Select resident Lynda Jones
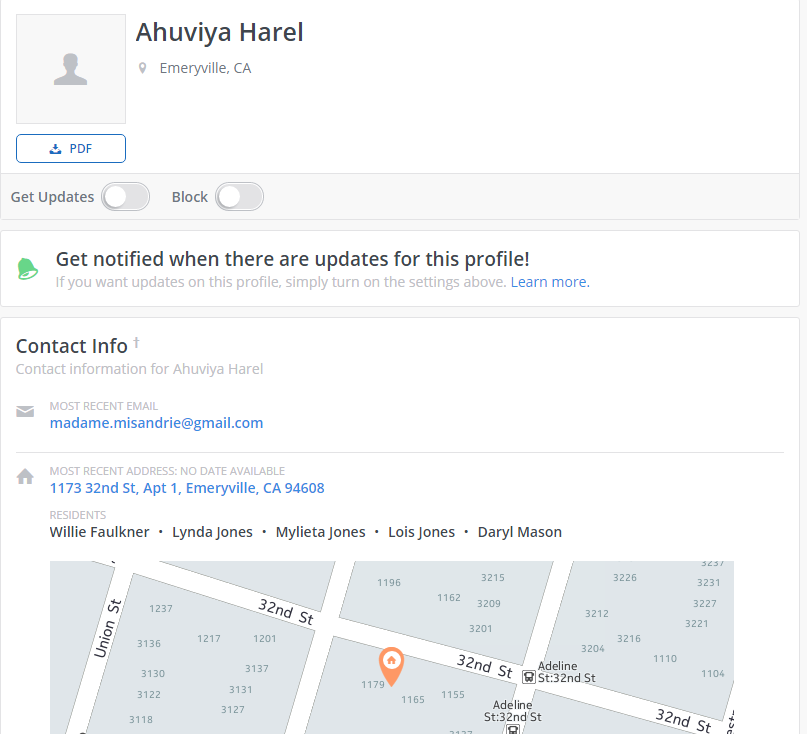 pyautogui.click(x=212, y=532)
